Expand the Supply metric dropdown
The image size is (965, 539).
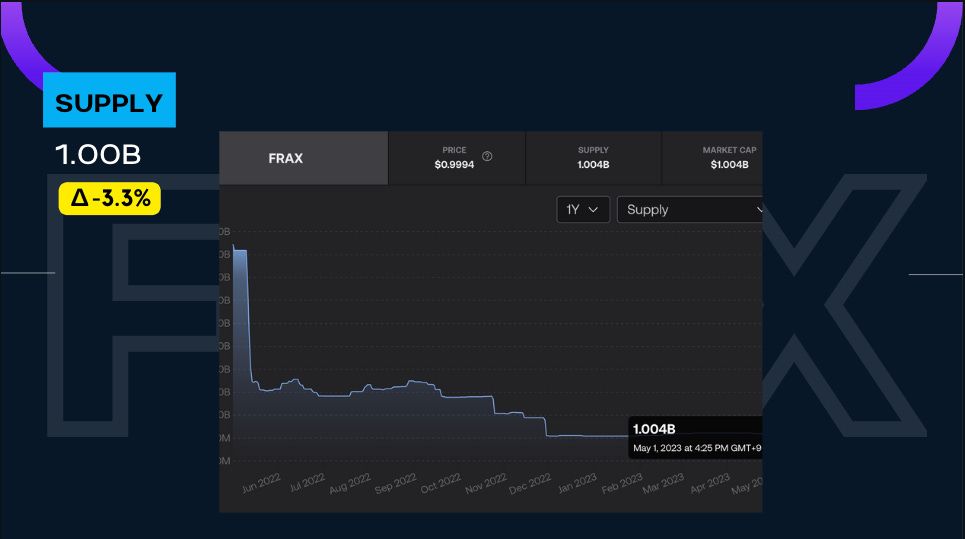(690, 209)
